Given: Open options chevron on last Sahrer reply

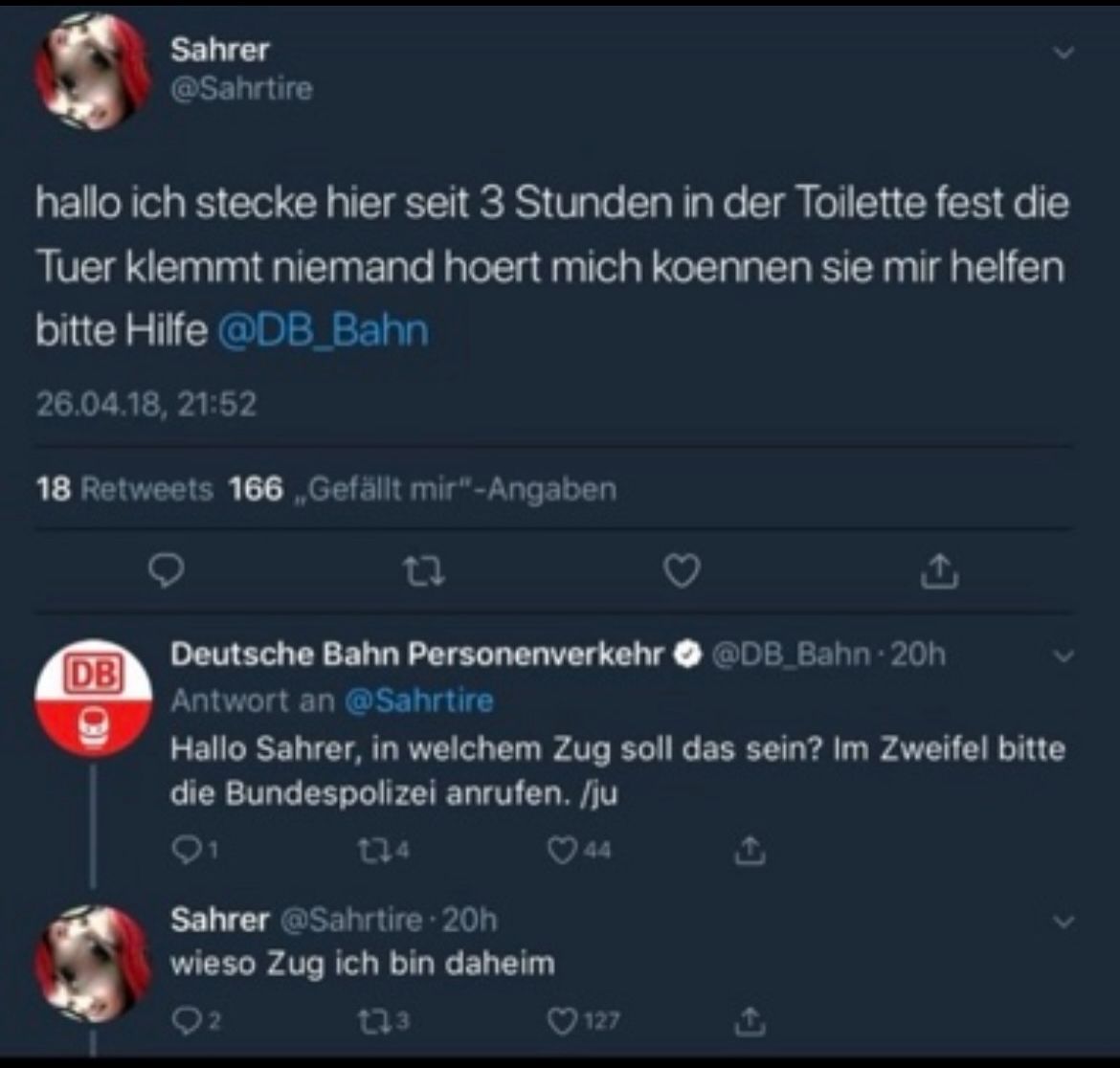Looking at the screenshot, I should coord(1063,922).
